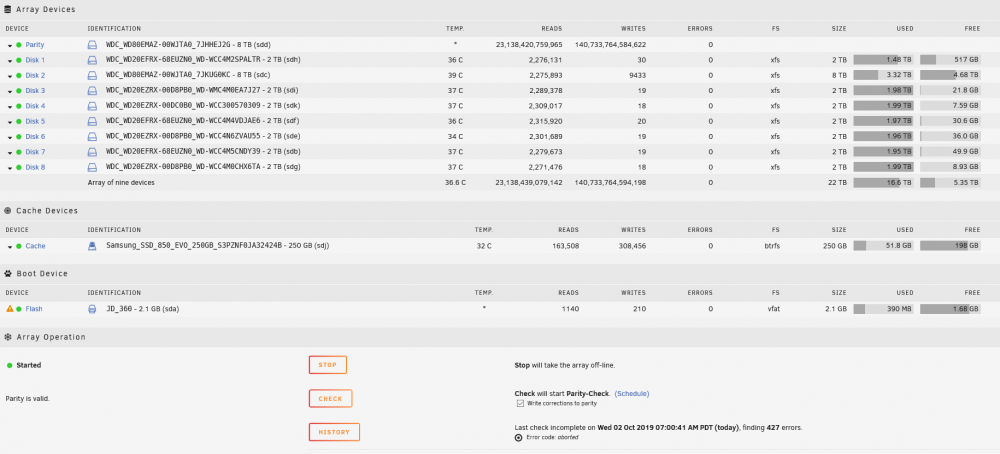The height and width of the screenshot is (454, 1000).
Task: Click the green status dot for Disk 8
Action: [x=19, y=168]
